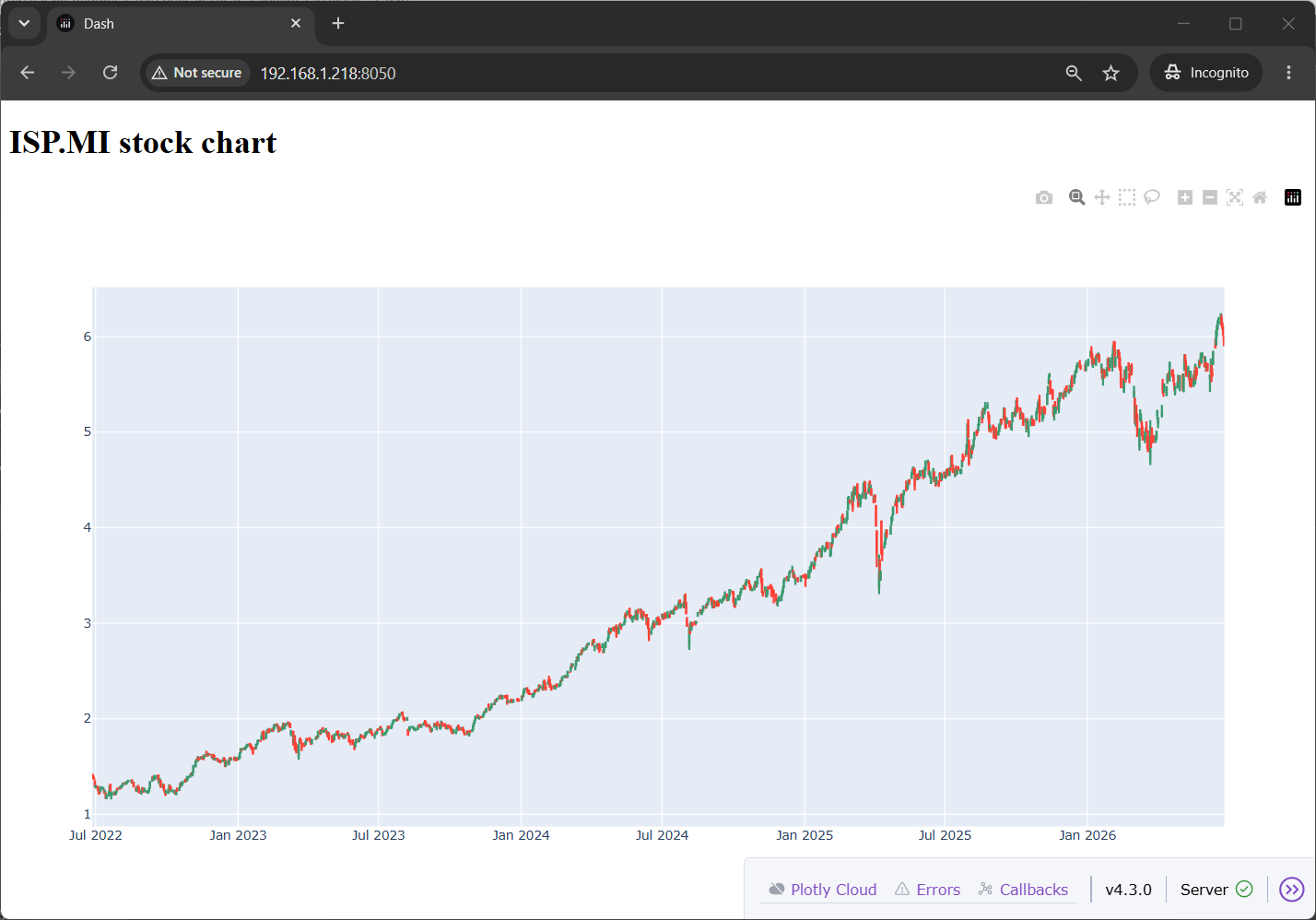
Task: Choose the Box Select tool
Action: (x=1126, y=197)
